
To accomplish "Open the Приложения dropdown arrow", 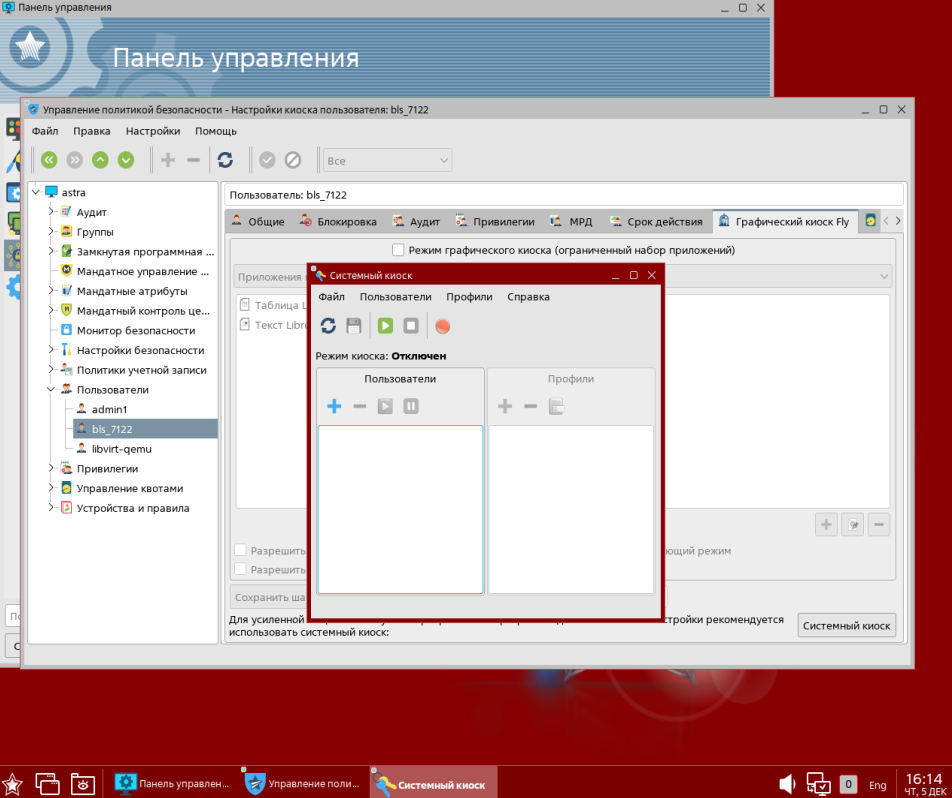I will (x=883, y=277).
